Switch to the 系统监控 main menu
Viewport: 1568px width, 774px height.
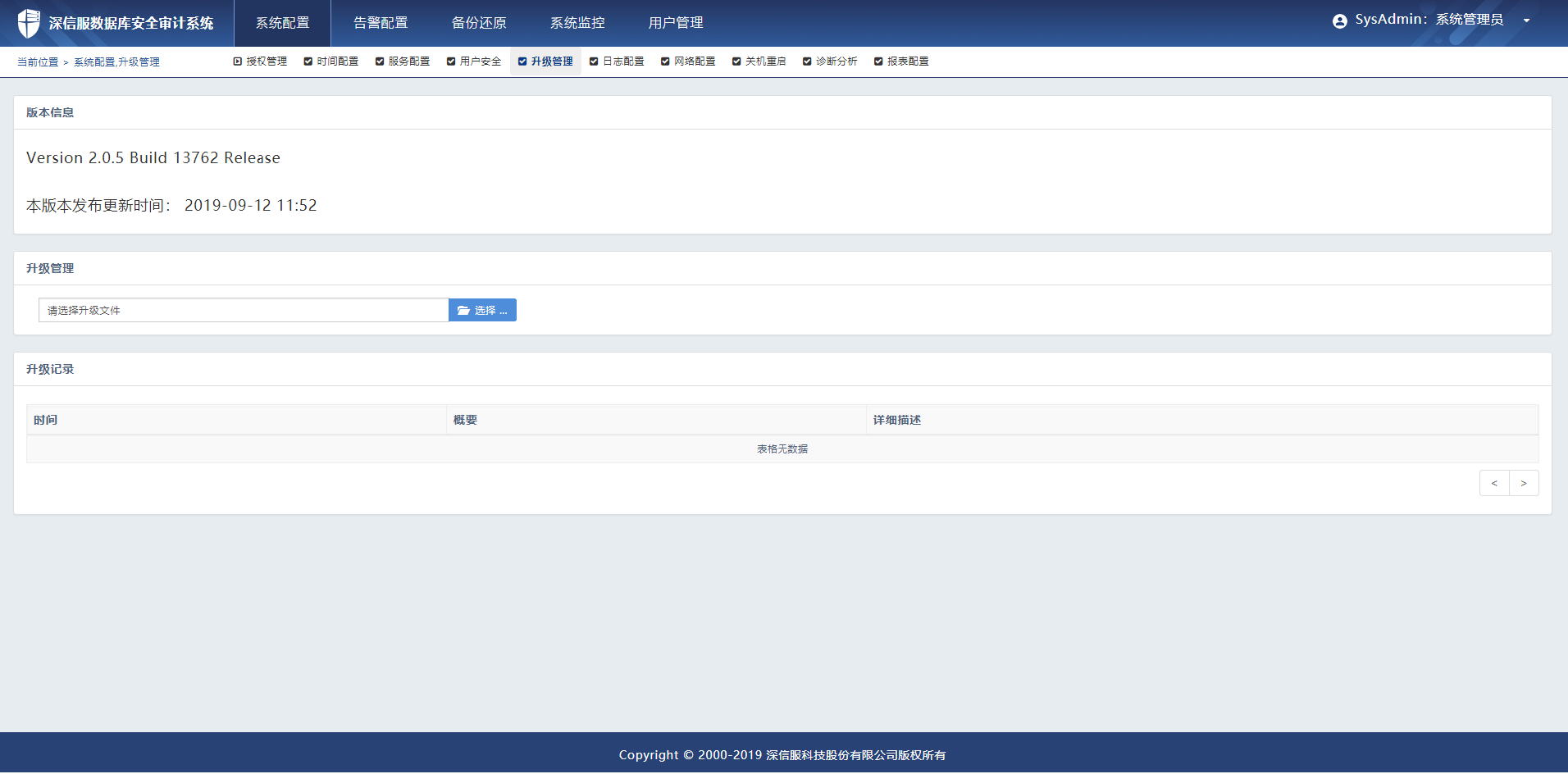[577, 23]
